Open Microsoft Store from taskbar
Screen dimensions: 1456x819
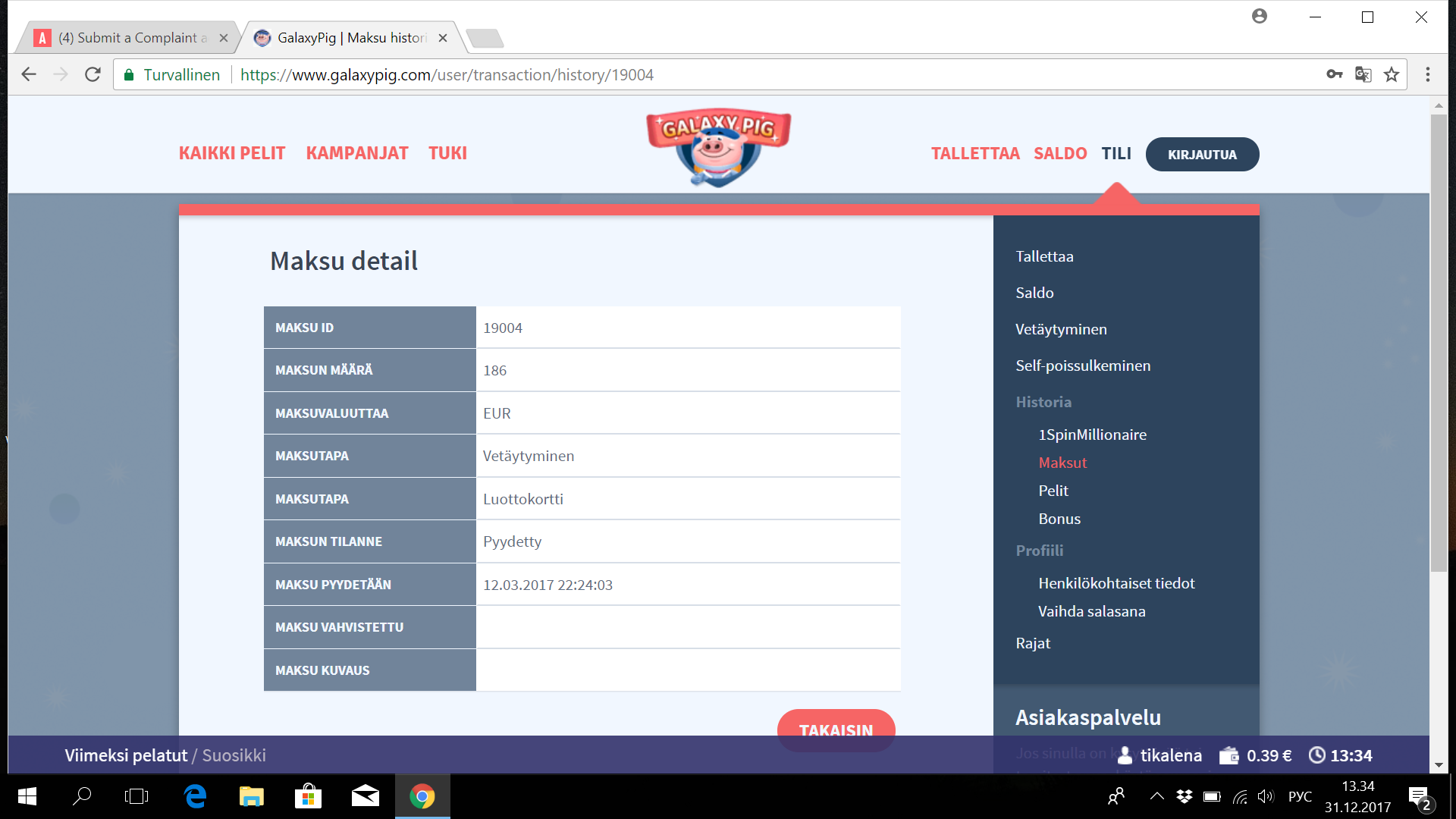308,796
